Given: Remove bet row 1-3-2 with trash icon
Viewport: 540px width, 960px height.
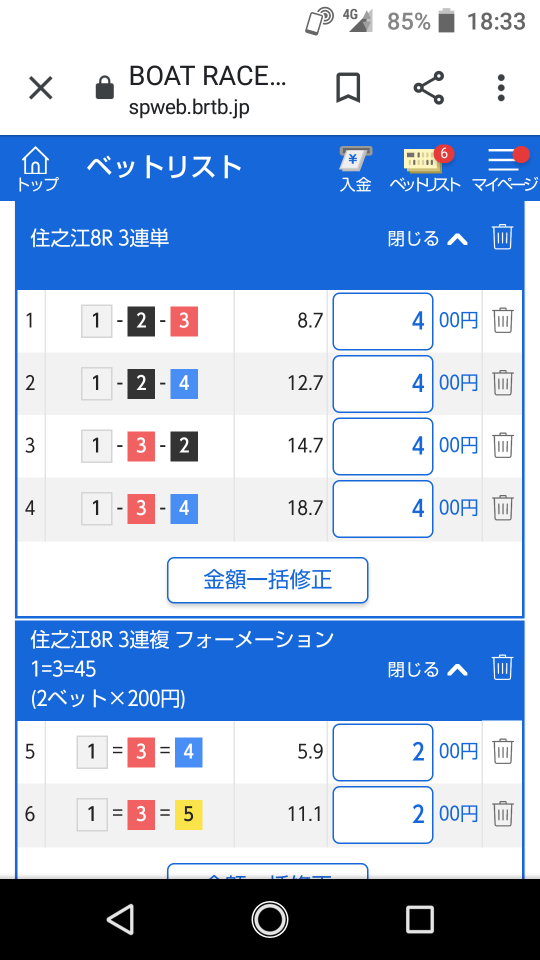Looking at the screenshot, I should [x=503, y=445].
